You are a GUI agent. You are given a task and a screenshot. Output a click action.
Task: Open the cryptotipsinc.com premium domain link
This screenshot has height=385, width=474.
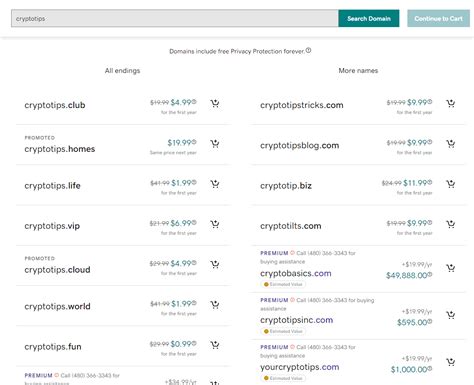296,320
